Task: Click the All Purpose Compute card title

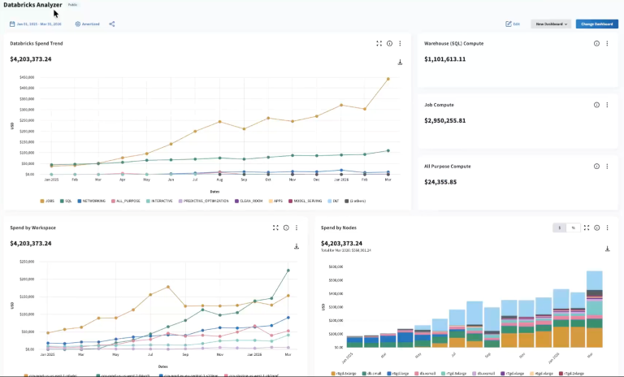Action: coord(447,166)
